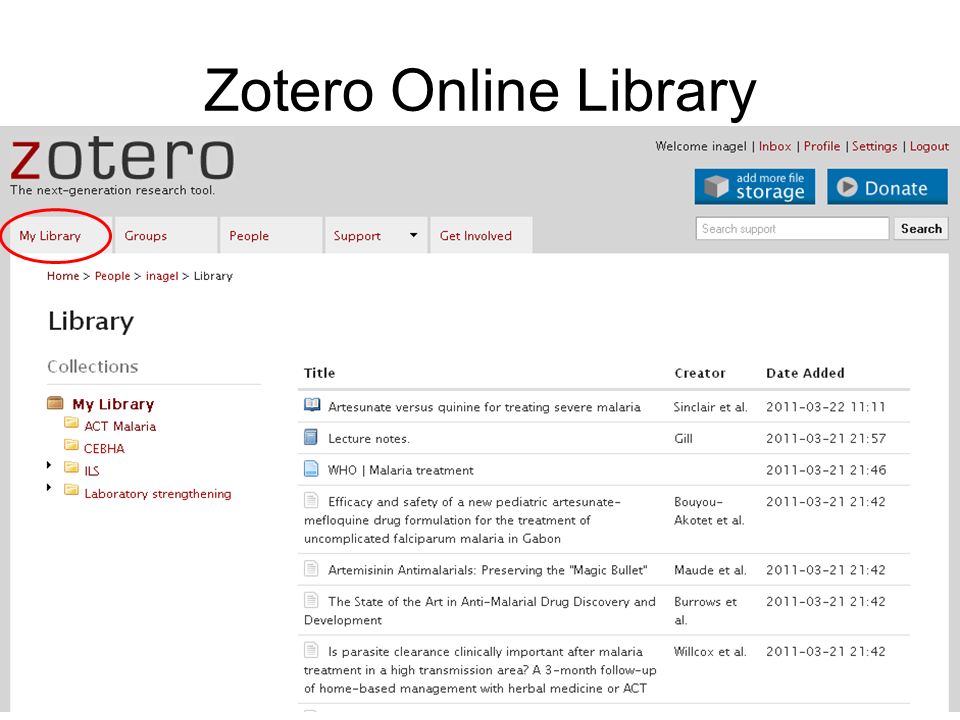Image resolution: width=960 pixels, height=720 pixels.
Task: Open Artemisinin Antimalarials: Preserving the Magic Bullet
Action: [x=488, y=570]
